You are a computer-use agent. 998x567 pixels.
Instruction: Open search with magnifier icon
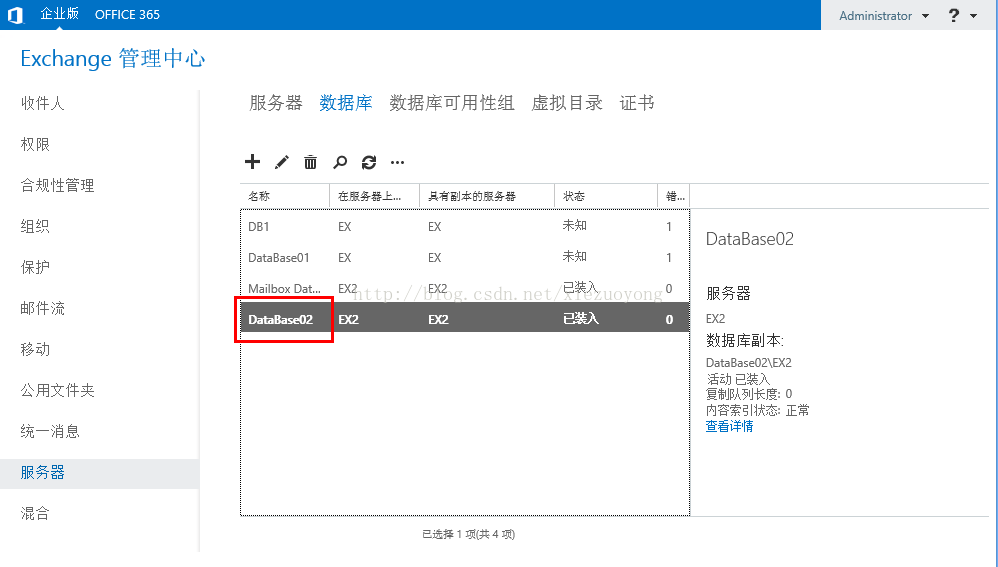coord(340,162)
